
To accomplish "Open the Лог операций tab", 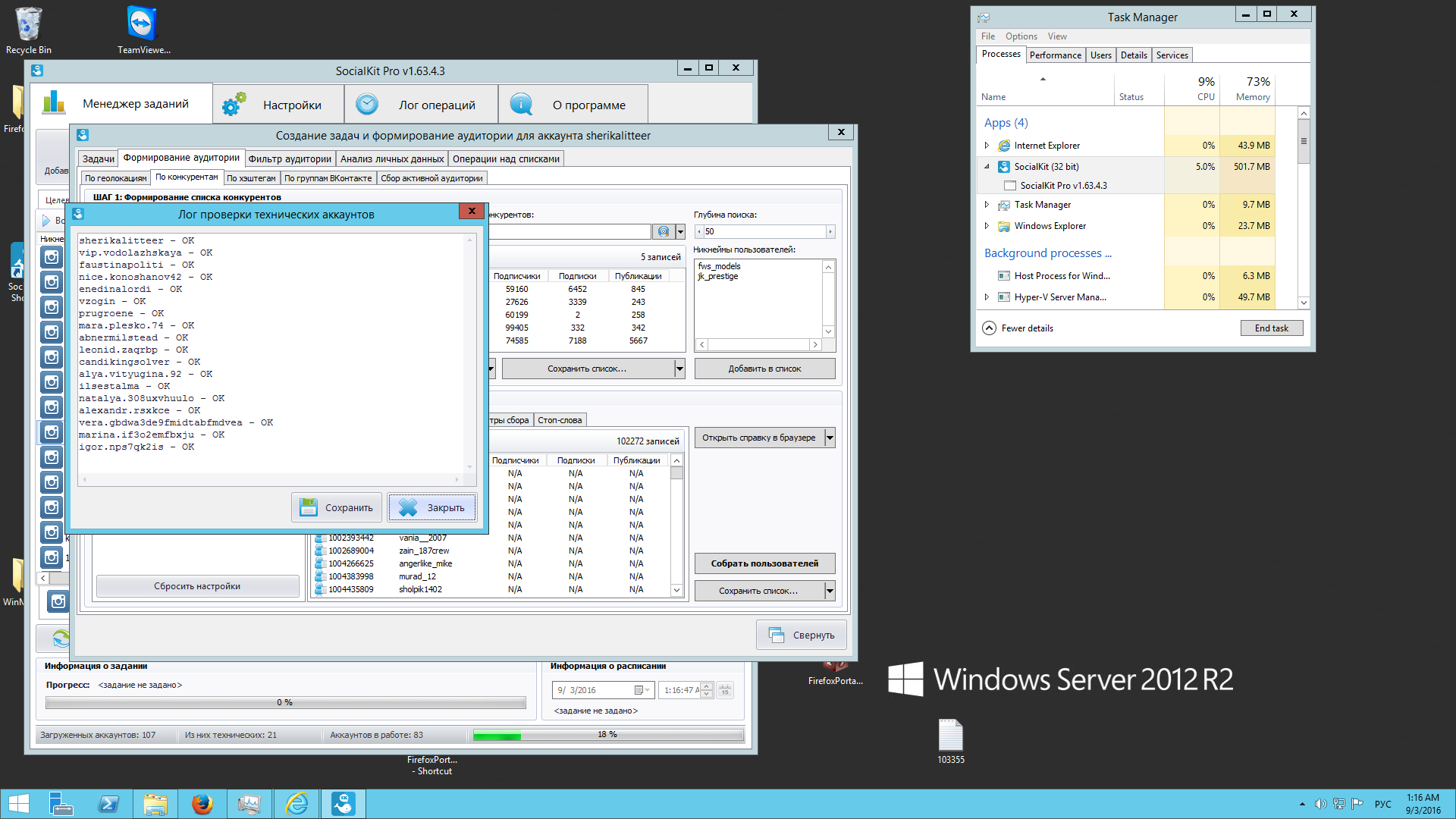I will pyautogui.click(x=421, y=105).
